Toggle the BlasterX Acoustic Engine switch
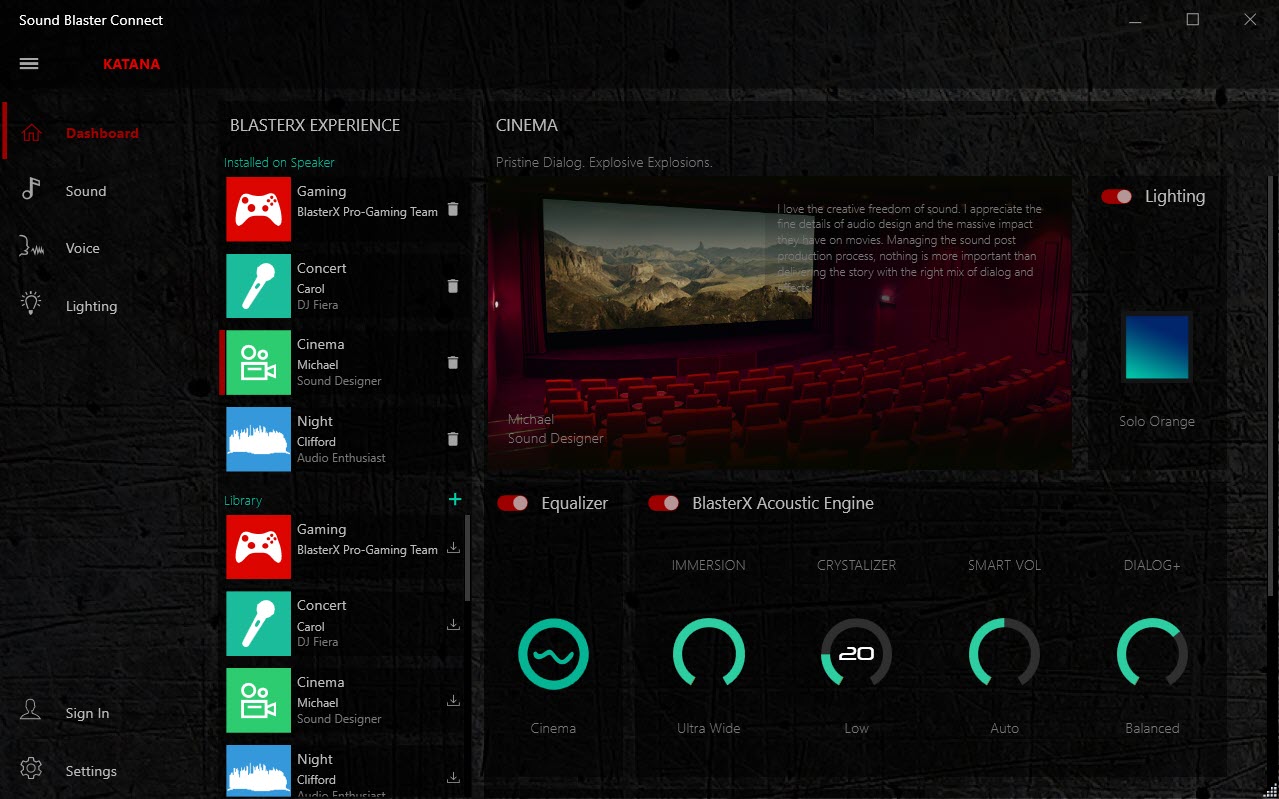Image resolution: width=1279 pixels, height=799 pixels. tap(664, 503)
